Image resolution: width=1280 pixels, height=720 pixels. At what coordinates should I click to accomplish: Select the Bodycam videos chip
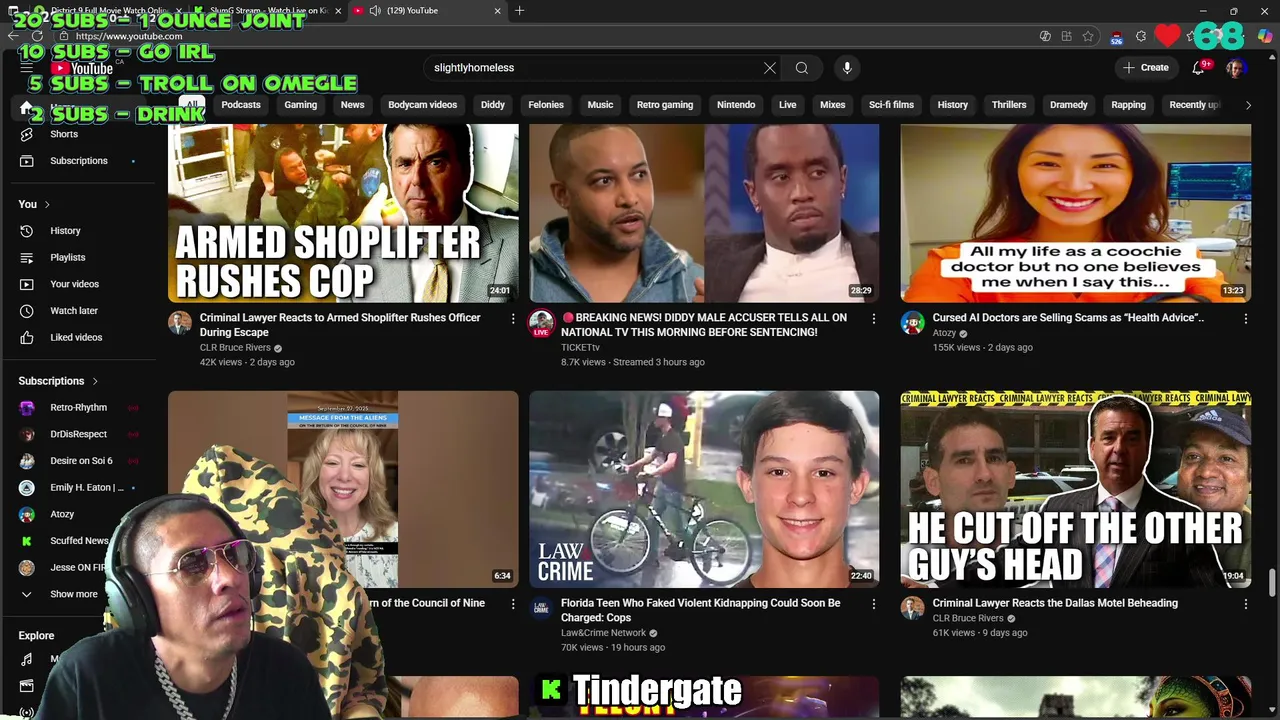(422, 105)
